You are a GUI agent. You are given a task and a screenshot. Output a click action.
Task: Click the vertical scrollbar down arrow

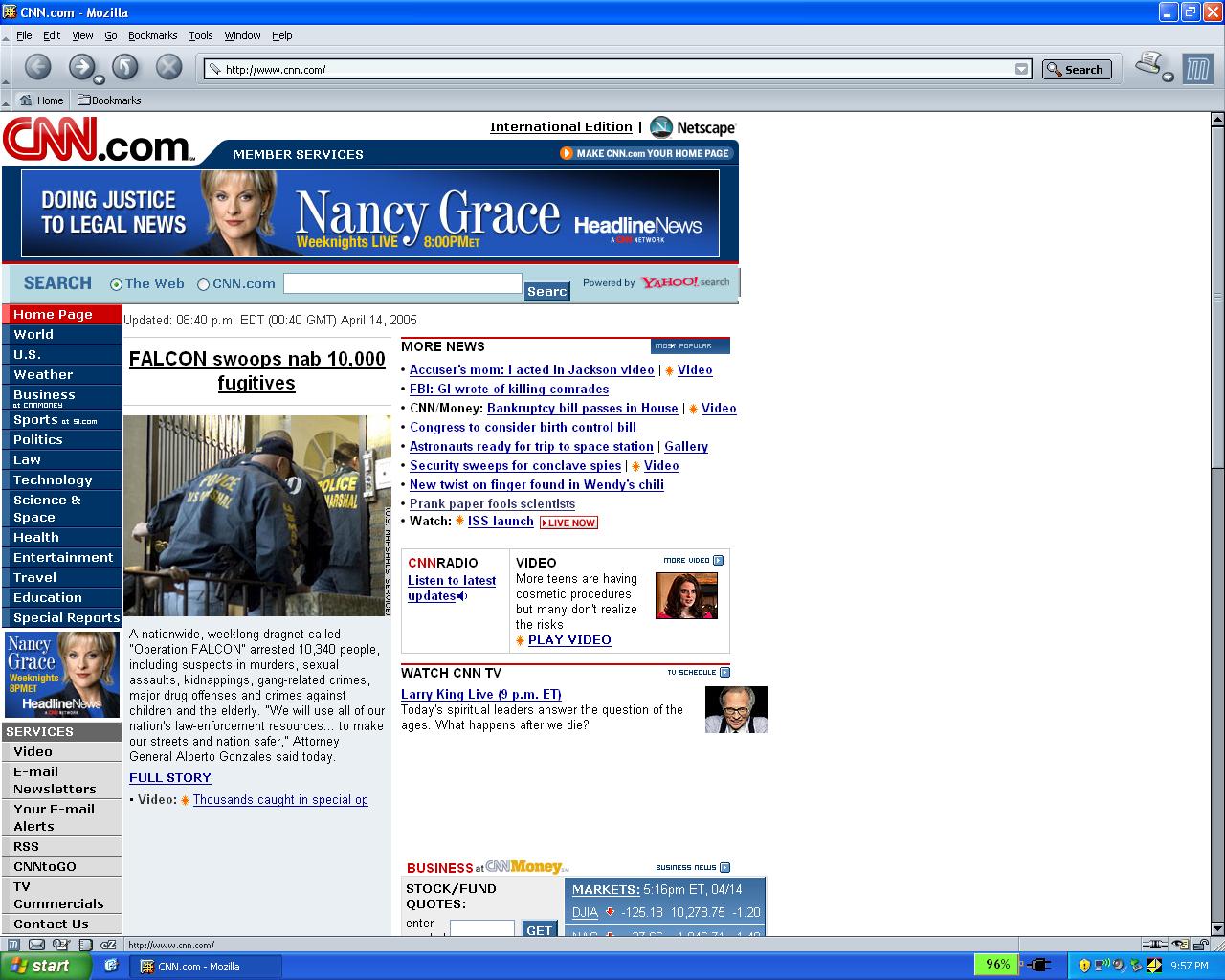(x=1217, y=928)
